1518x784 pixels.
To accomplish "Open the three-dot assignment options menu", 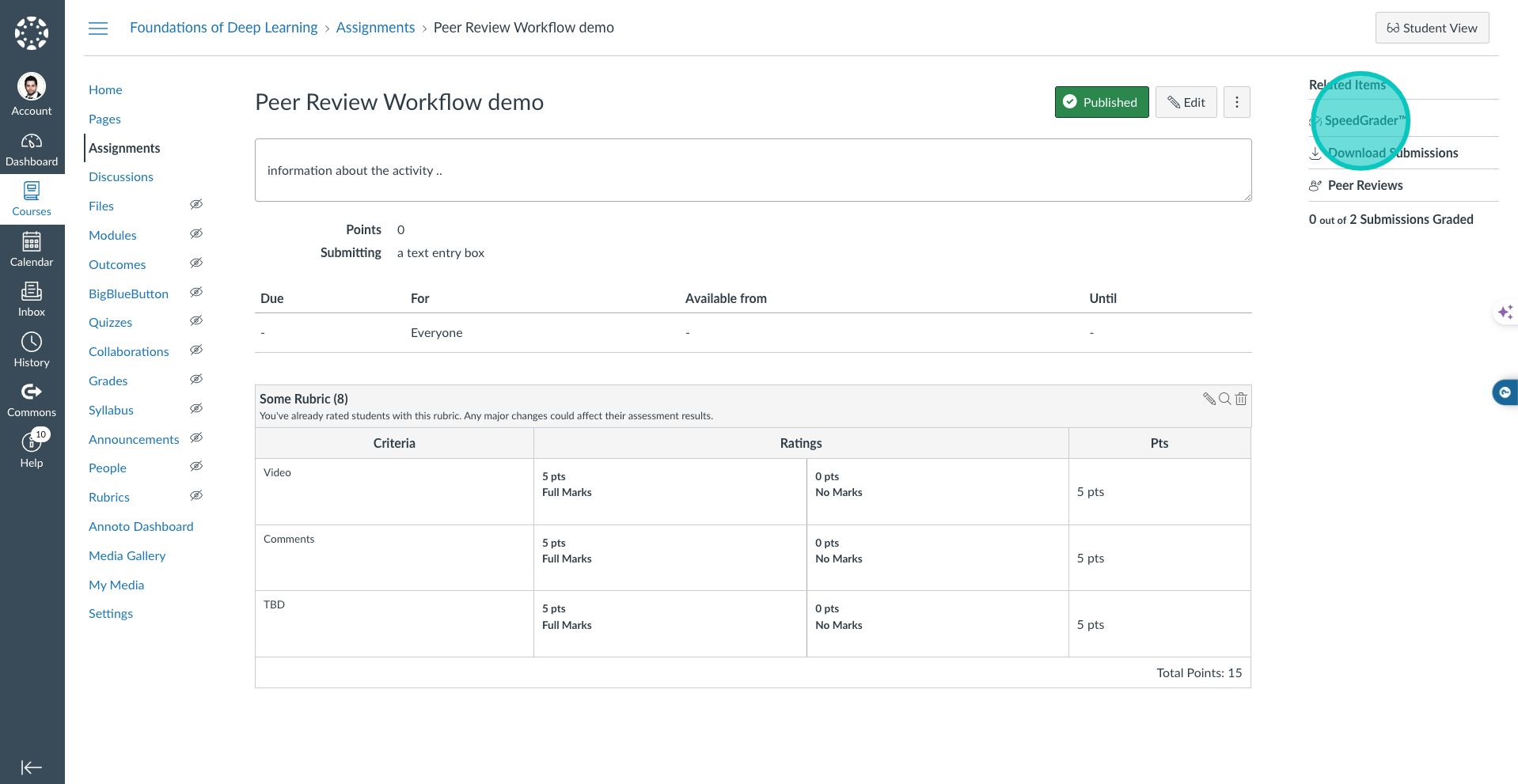I will pyautogui.click(x=1236, y=102).
